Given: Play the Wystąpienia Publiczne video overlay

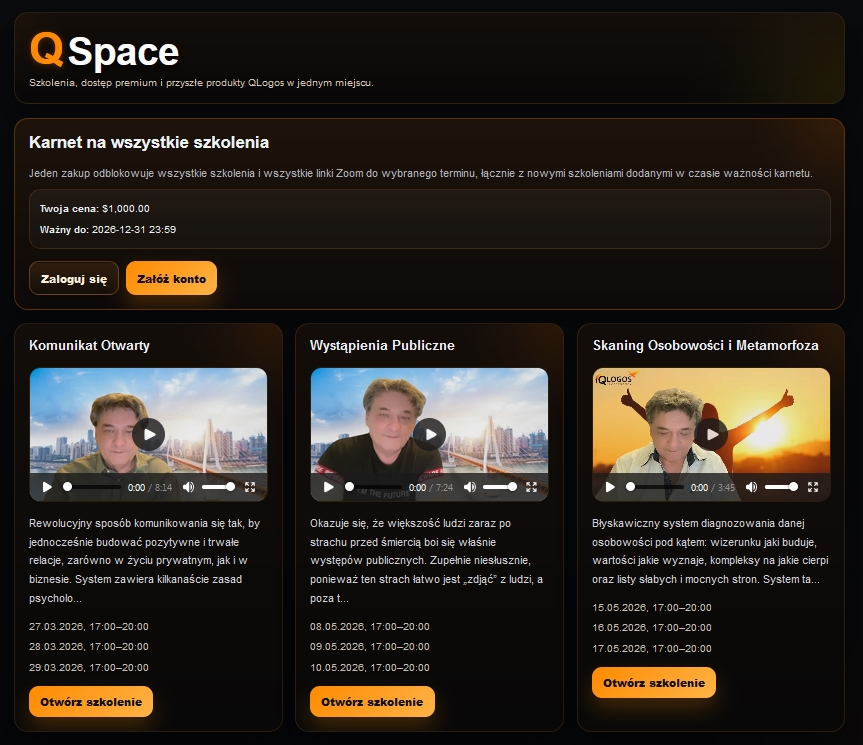Looking at the screenshot, I should click(x=429, y=434).
